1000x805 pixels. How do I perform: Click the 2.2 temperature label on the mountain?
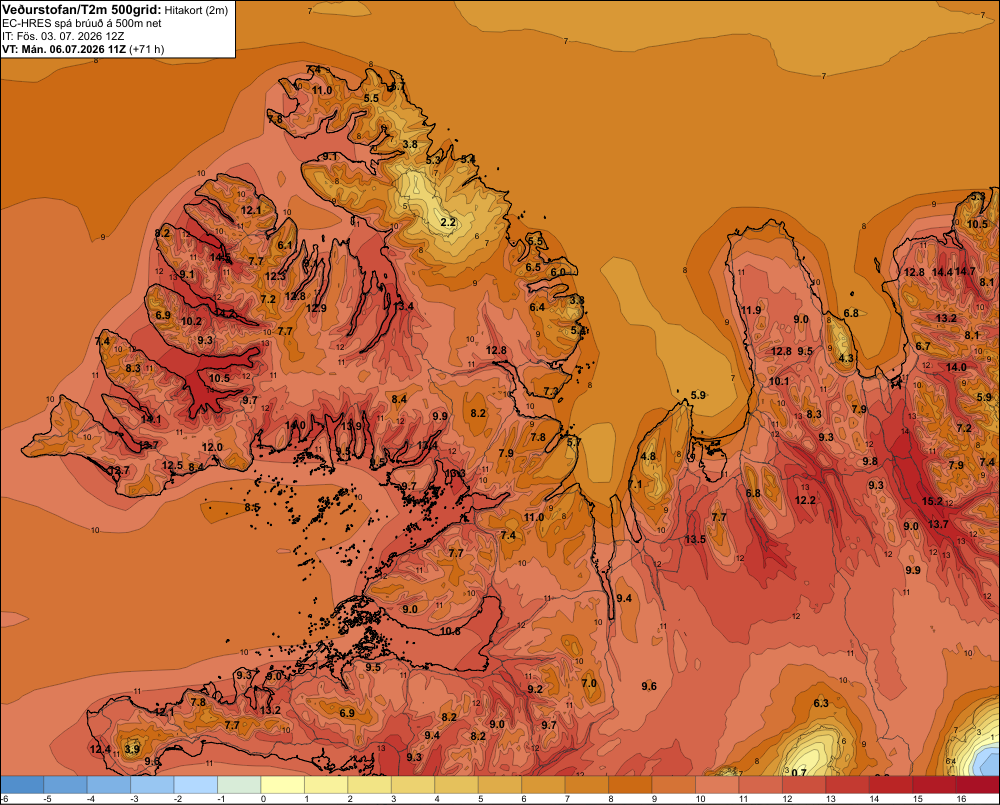pos(448,222)
